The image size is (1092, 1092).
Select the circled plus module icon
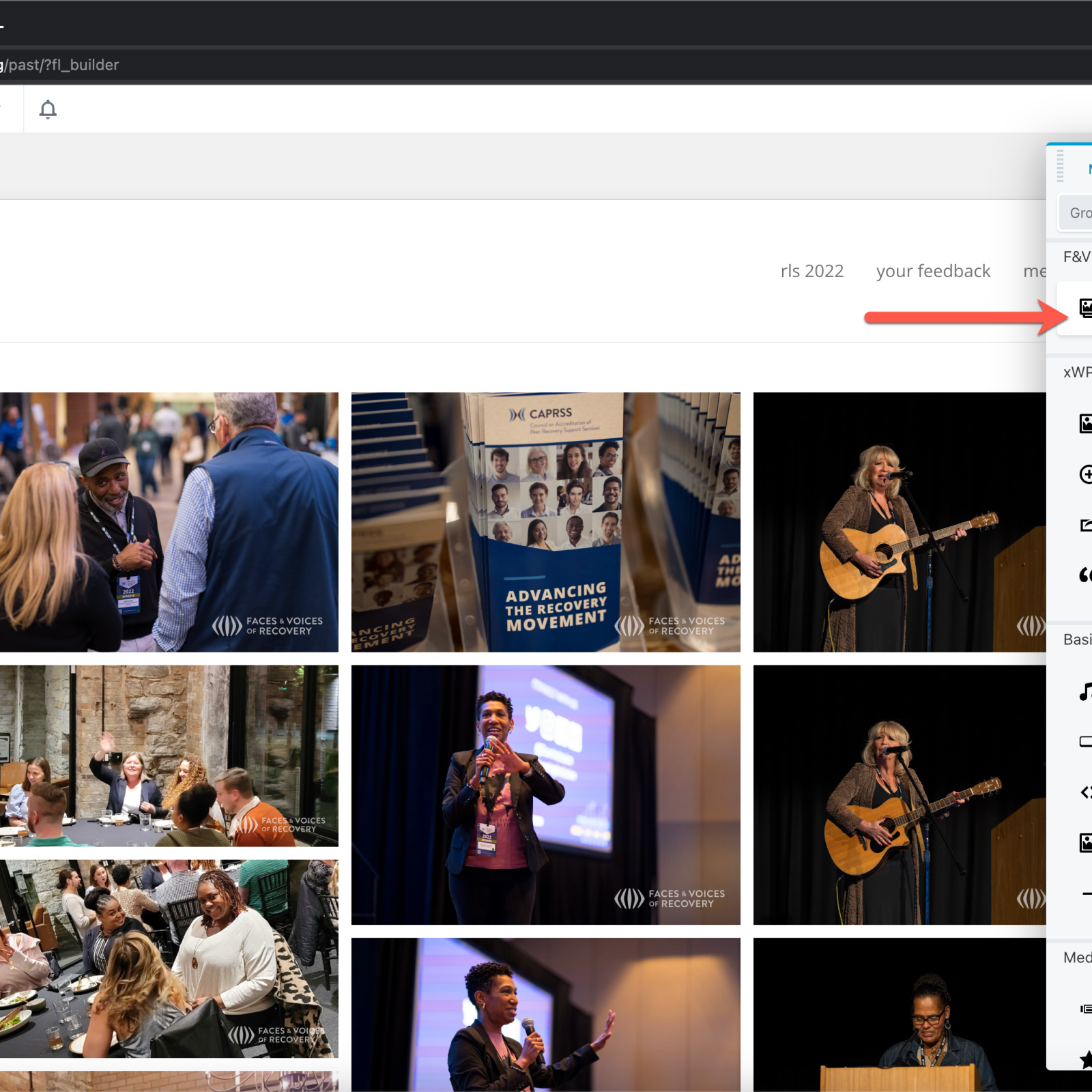click(x=1085, y=474)
